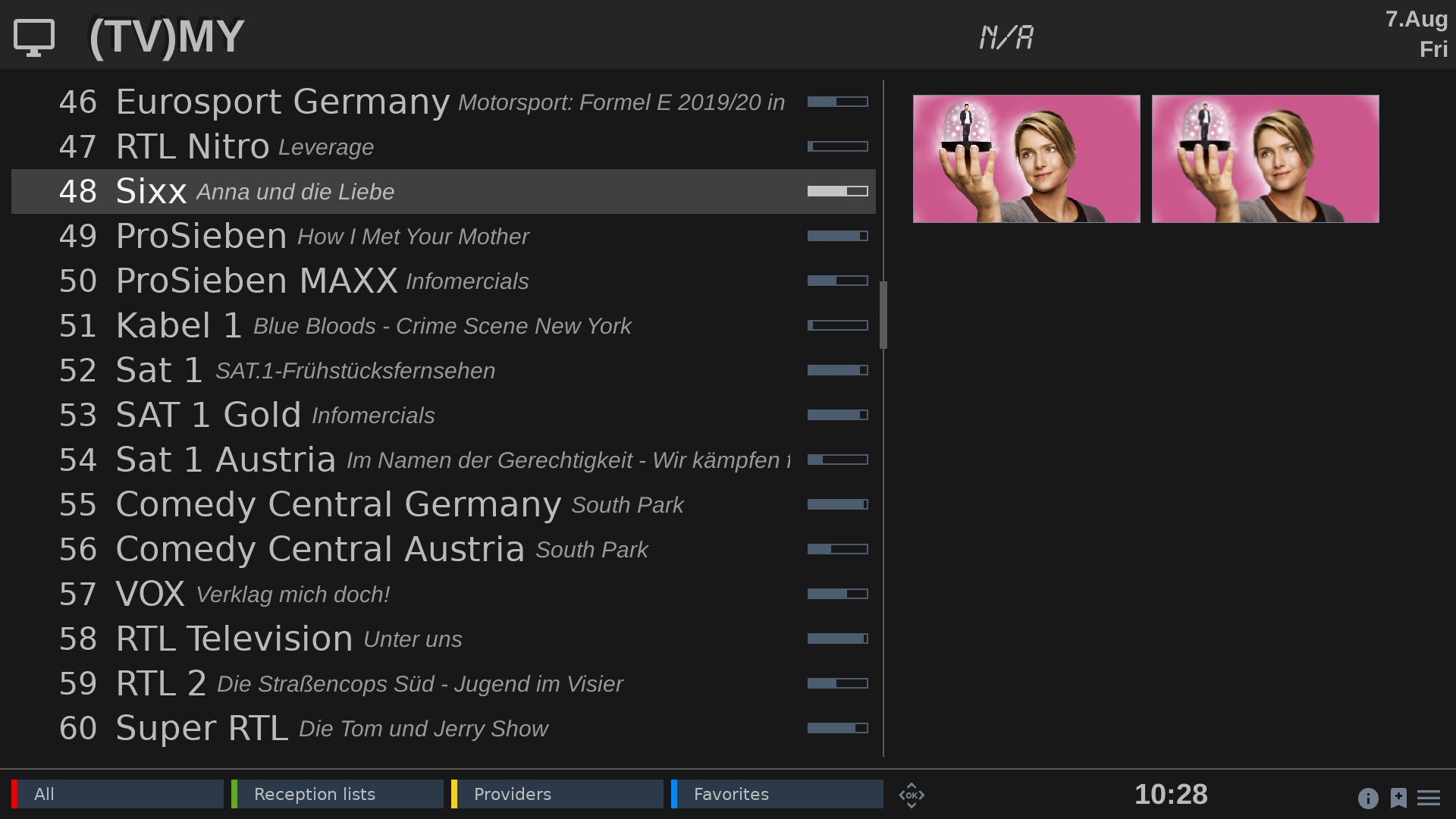Select channel 47 RTL Nitro
The width and height of the screenshot is (1456, 819).
(444, 146)
